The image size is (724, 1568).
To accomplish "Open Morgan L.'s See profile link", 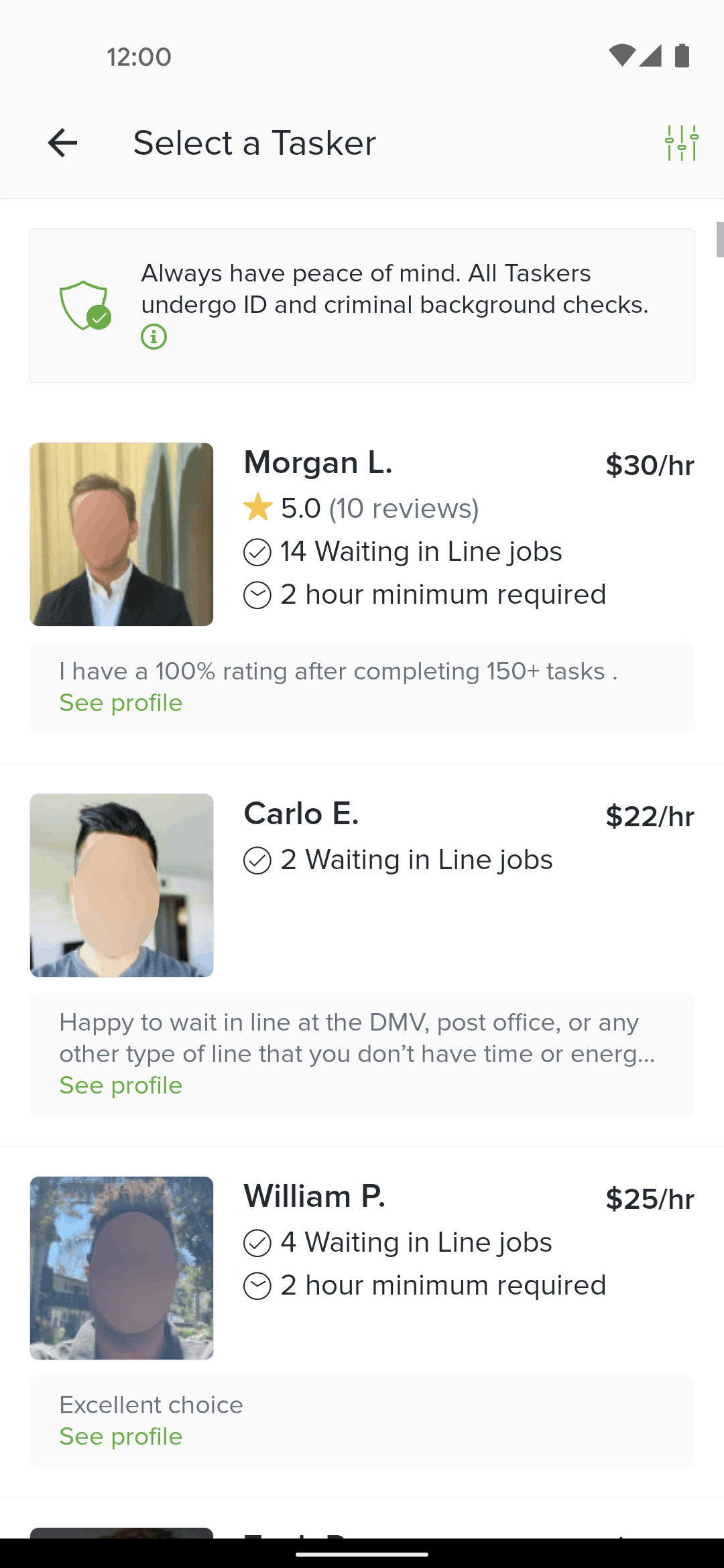I will click(121, 703).
